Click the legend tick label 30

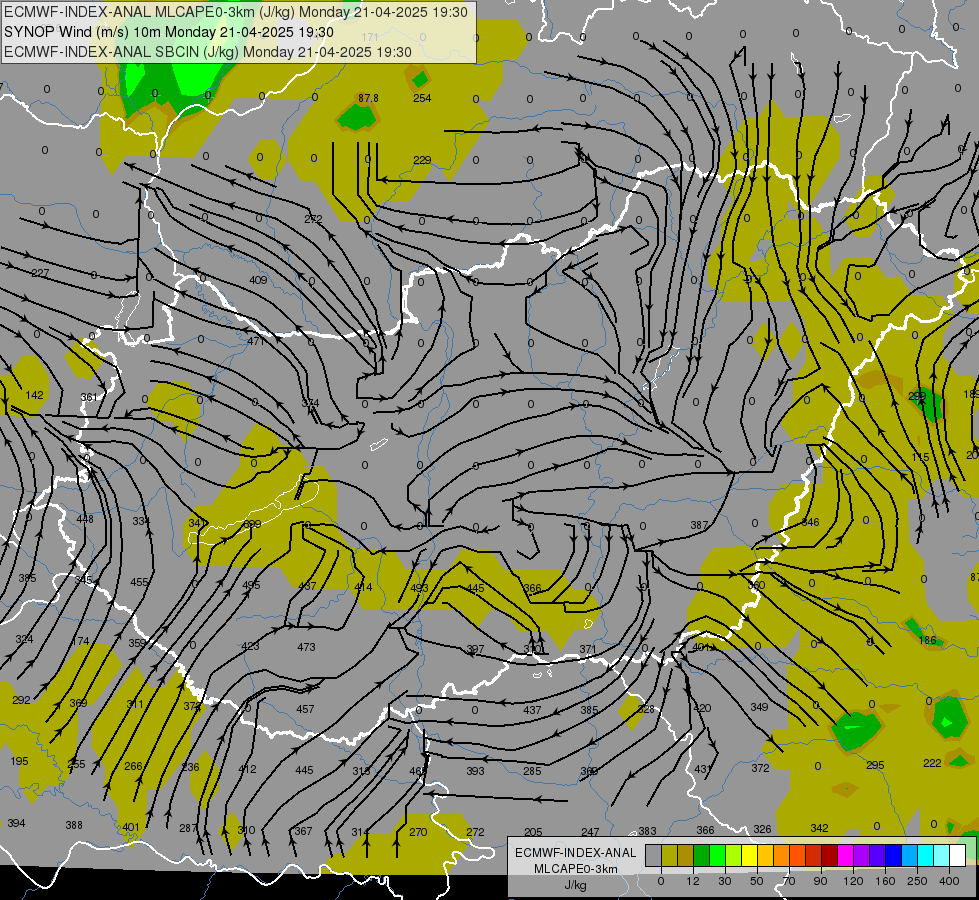click(x=724, y=881)
